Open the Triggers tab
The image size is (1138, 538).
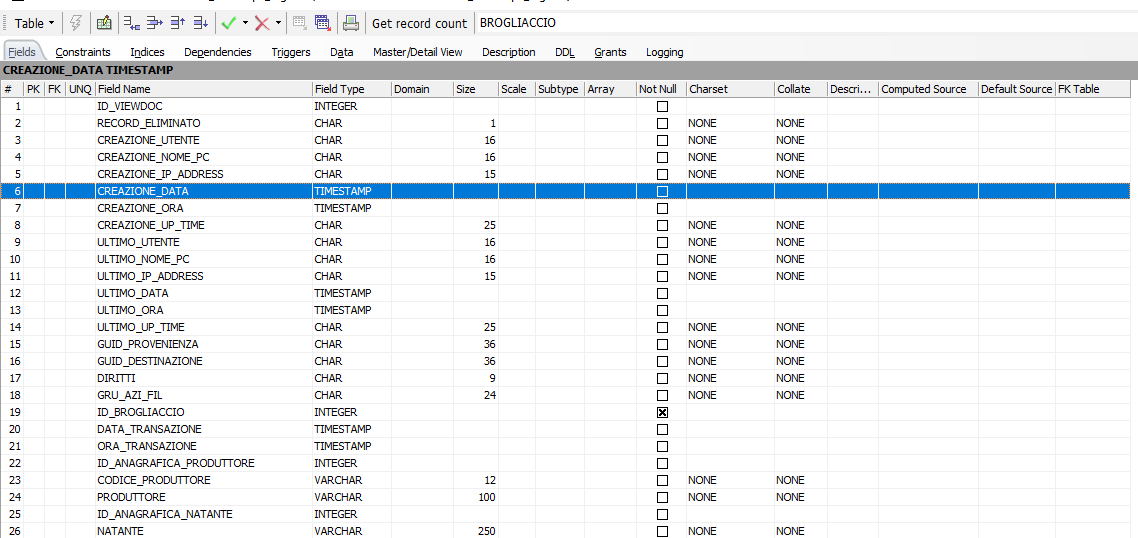pos(291,52)
